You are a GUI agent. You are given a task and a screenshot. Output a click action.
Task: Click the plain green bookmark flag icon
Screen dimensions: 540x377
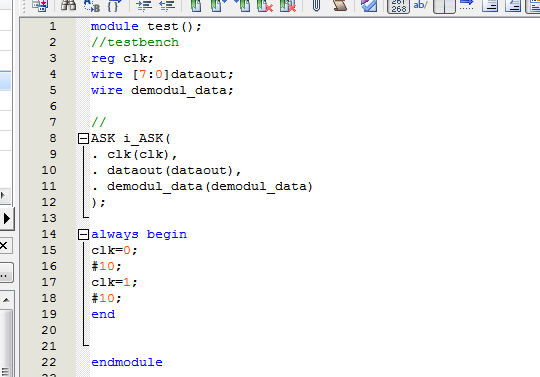point(196,5)
